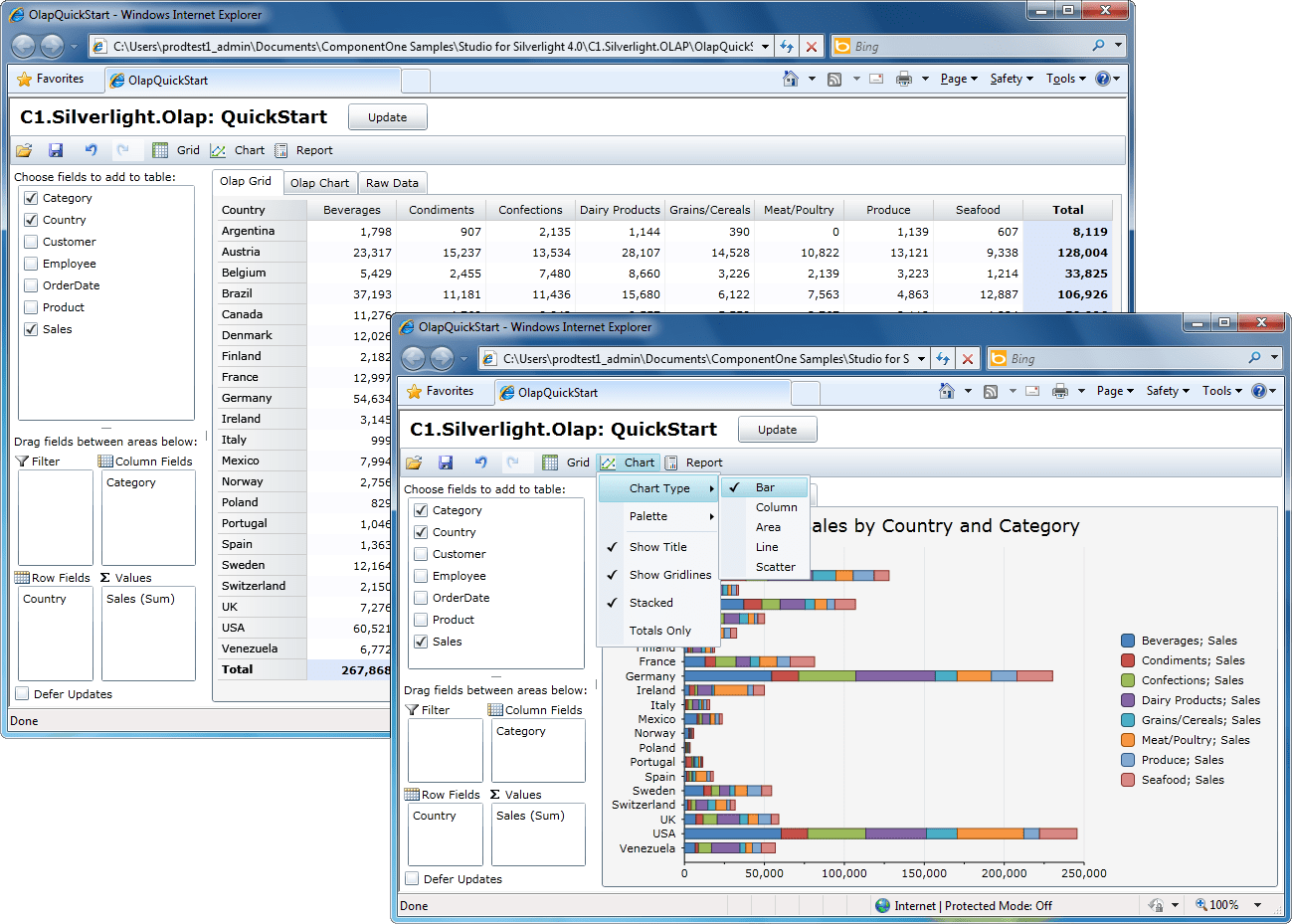Click Stop icon in front window address bar
Image resolution: width=1292 pixels, height=924 pixels.
click(968, 358)
